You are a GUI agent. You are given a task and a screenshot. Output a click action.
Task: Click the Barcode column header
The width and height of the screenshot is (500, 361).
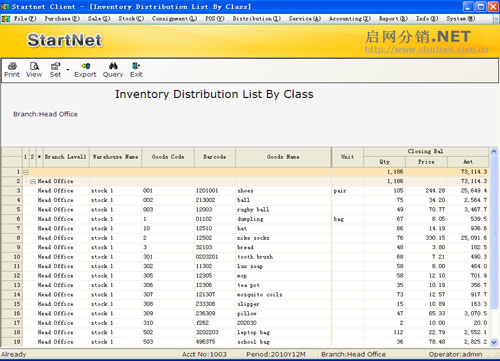(x=215, y=157)
